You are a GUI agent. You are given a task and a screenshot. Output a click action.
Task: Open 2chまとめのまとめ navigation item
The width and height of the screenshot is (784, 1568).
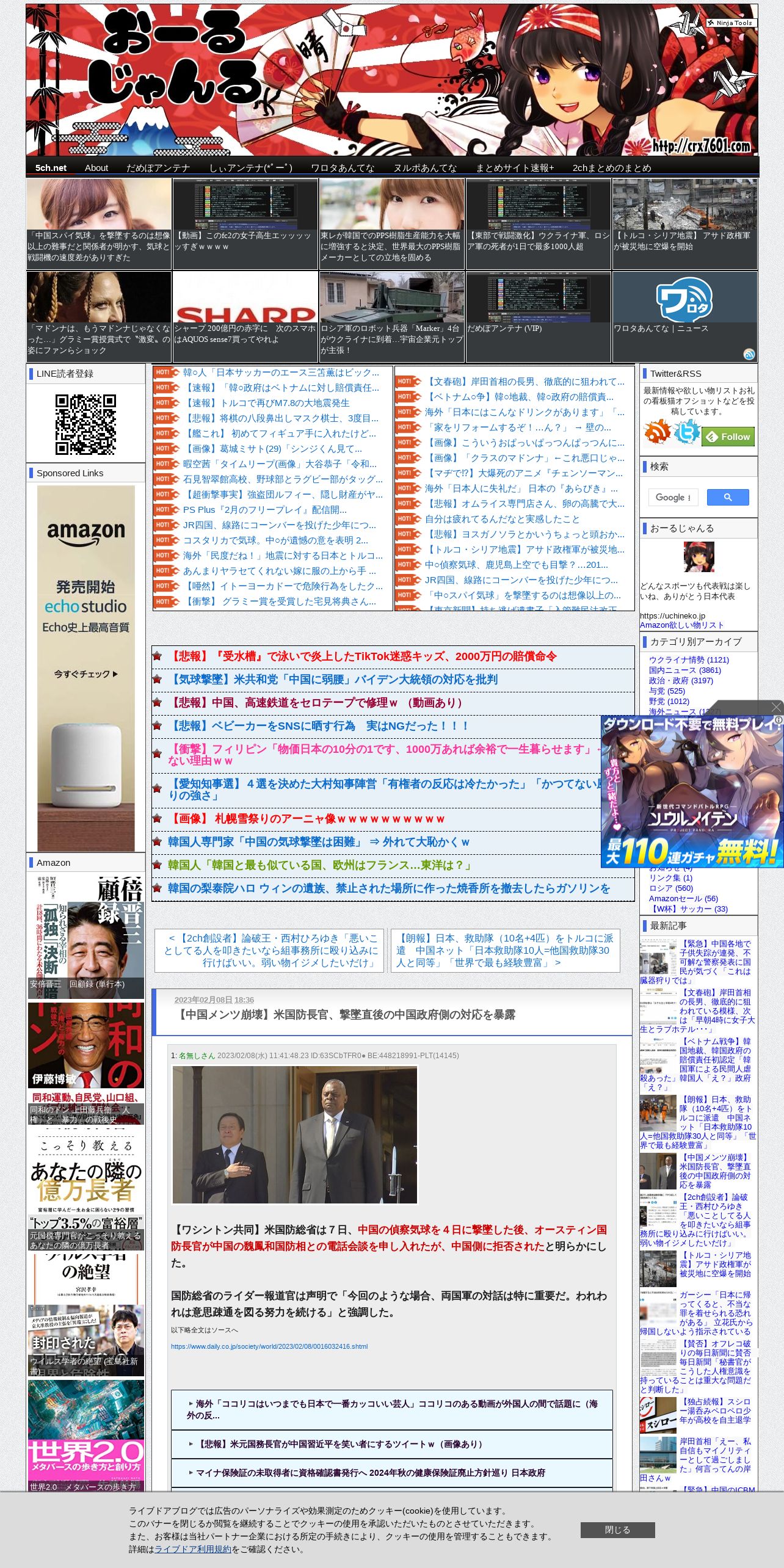coord(612,168)
